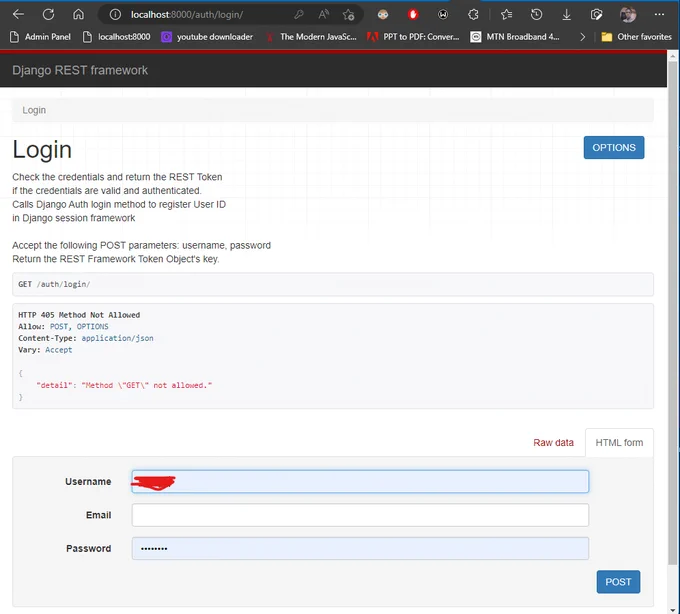Click the "GET /auth/login/" request line
Image resolution: width=680 pixels, height=614 pixels.
point(54,284)
